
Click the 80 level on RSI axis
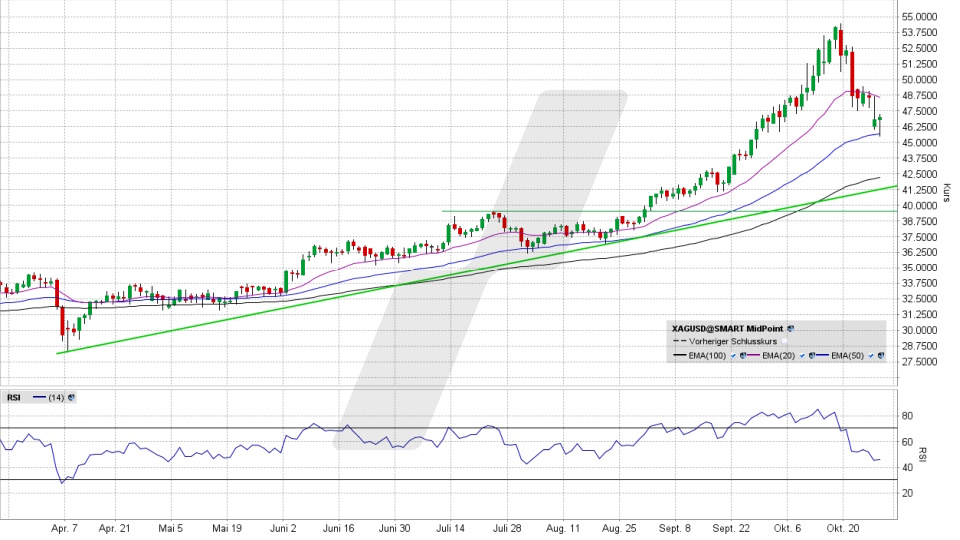click(x=908, y=415)
